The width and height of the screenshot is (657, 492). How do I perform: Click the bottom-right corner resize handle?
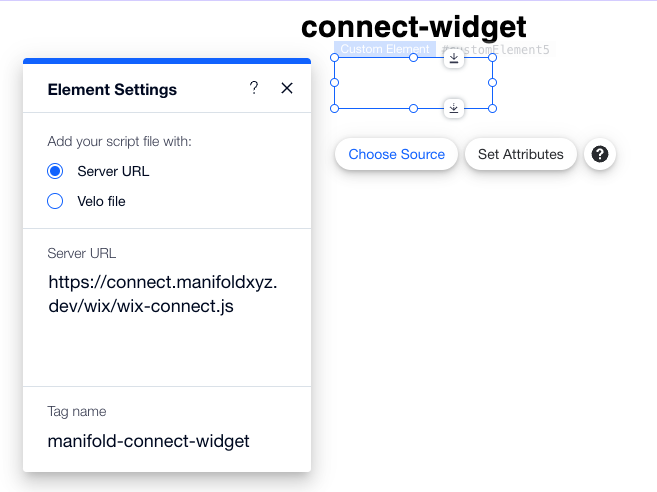[492, 109]
